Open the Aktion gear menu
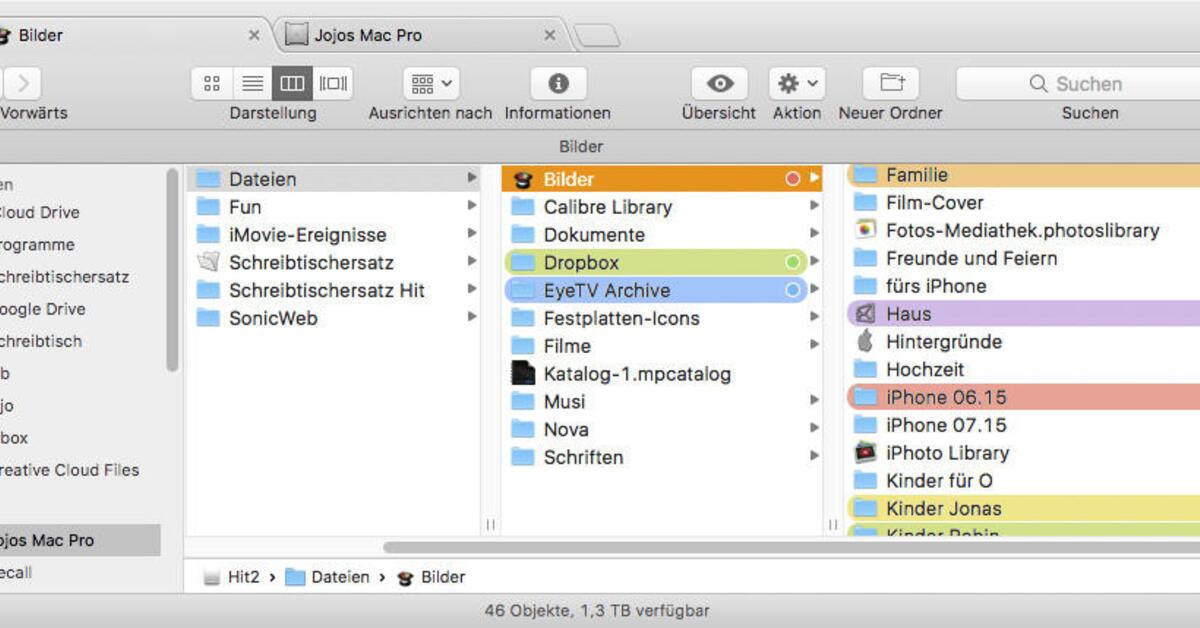This screenshot has width=1200, height=628. (x=797, y=84)
